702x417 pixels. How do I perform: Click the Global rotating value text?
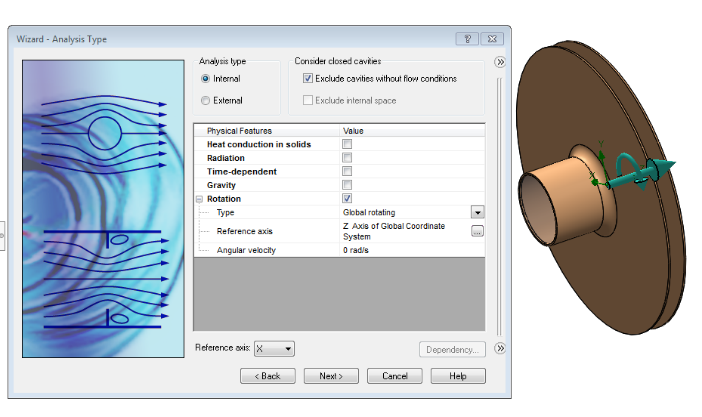click(369, 212)
